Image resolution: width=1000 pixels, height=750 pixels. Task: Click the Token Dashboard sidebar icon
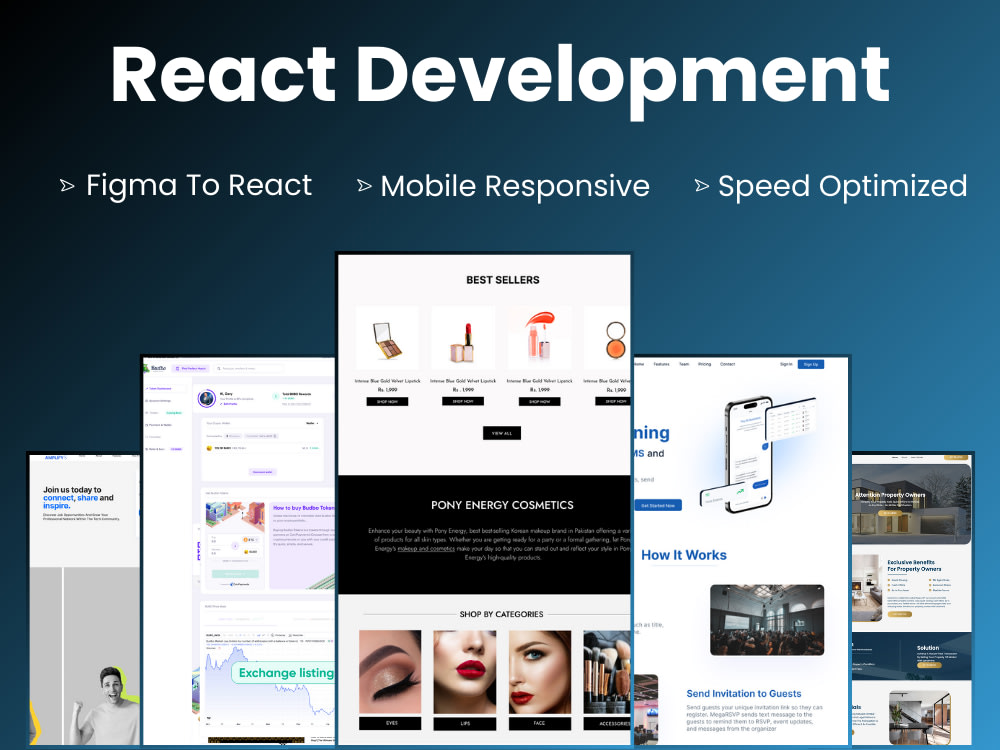coord(146,389)
